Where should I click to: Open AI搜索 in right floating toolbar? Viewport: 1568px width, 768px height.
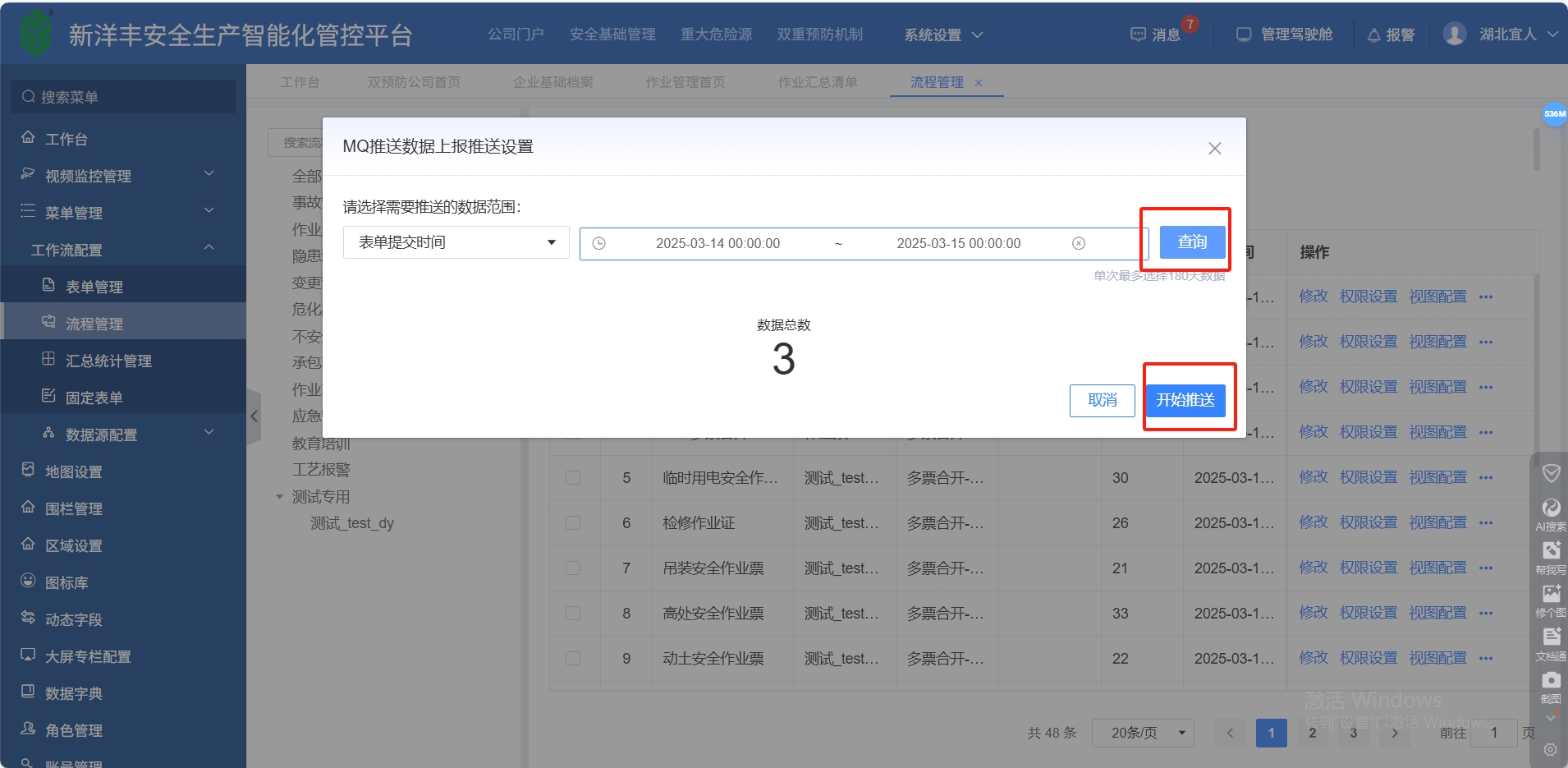pyautogui.click(x=1551, y=515)
